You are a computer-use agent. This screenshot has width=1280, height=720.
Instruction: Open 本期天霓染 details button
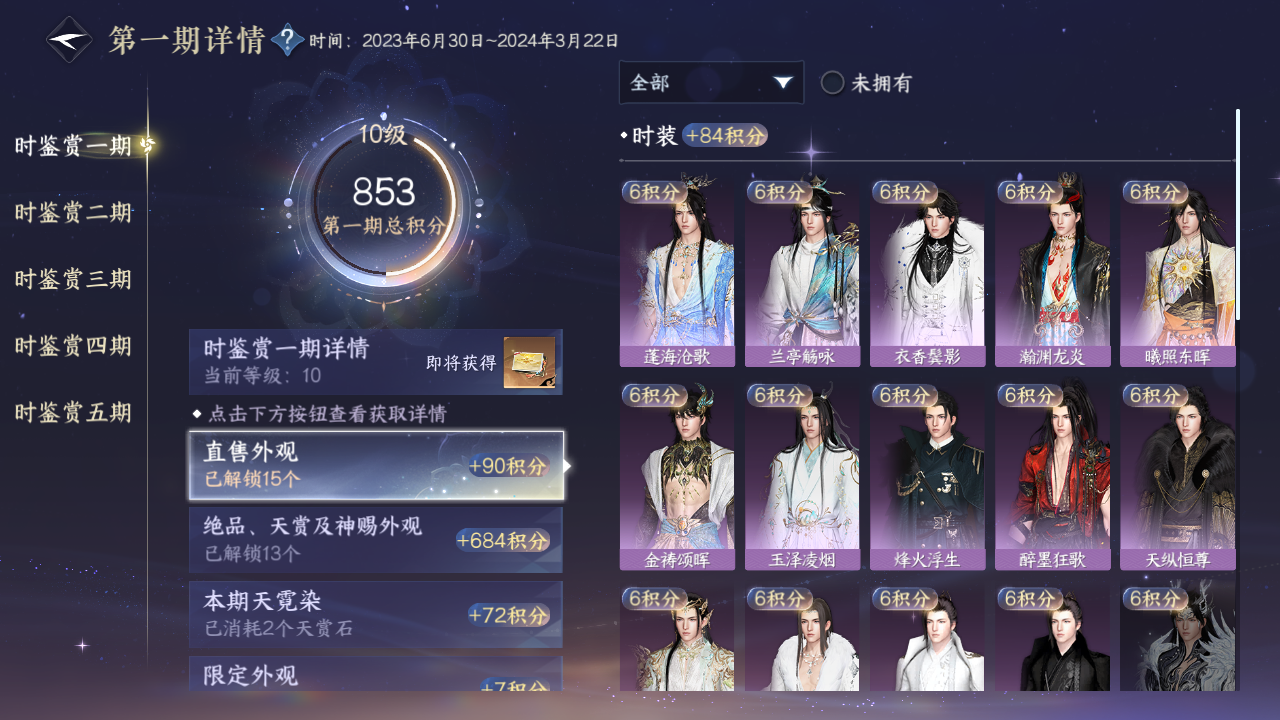coord(376,614)
